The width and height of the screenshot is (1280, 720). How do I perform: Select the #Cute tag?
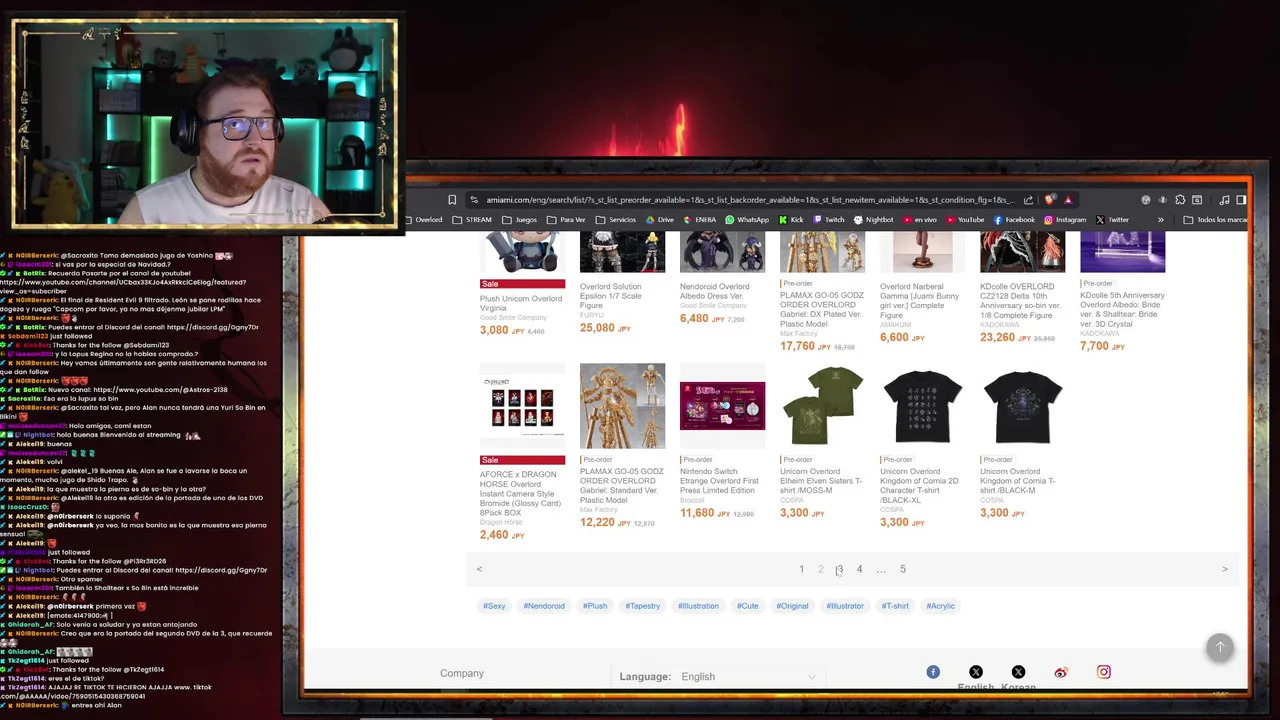tap(748, 606)
